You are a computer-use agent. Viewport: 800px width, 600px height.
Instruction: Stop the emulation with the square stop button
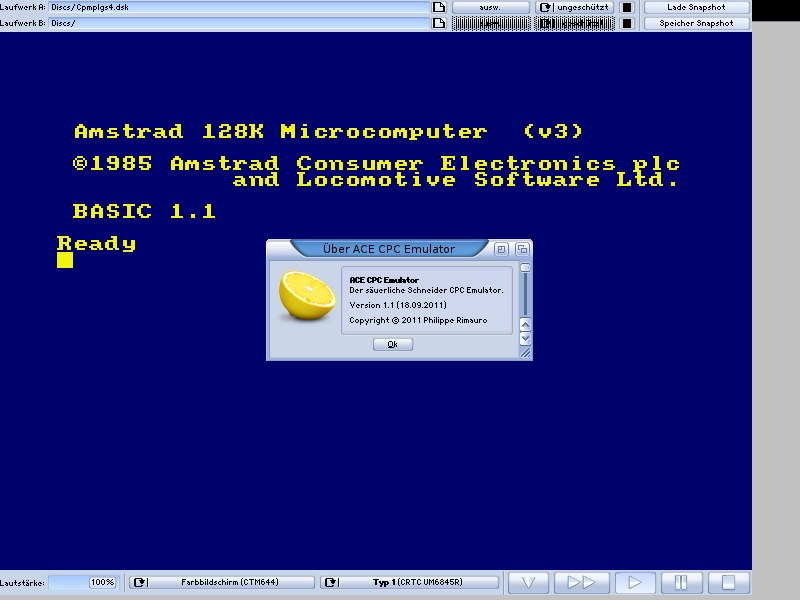point(729,582)
